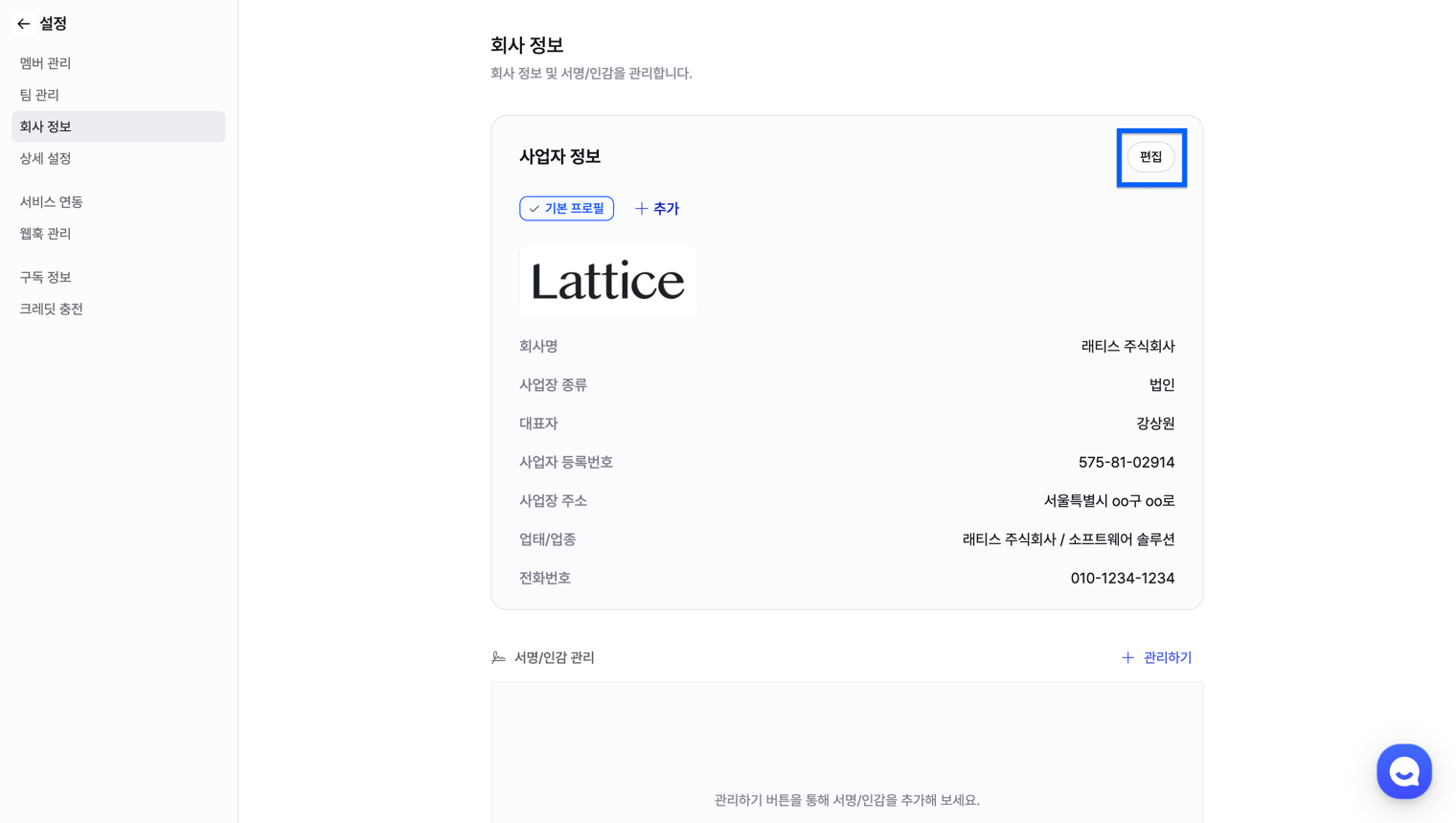Click the Lattice company logo image
The image size is (1456, 823).
(608, 282)
